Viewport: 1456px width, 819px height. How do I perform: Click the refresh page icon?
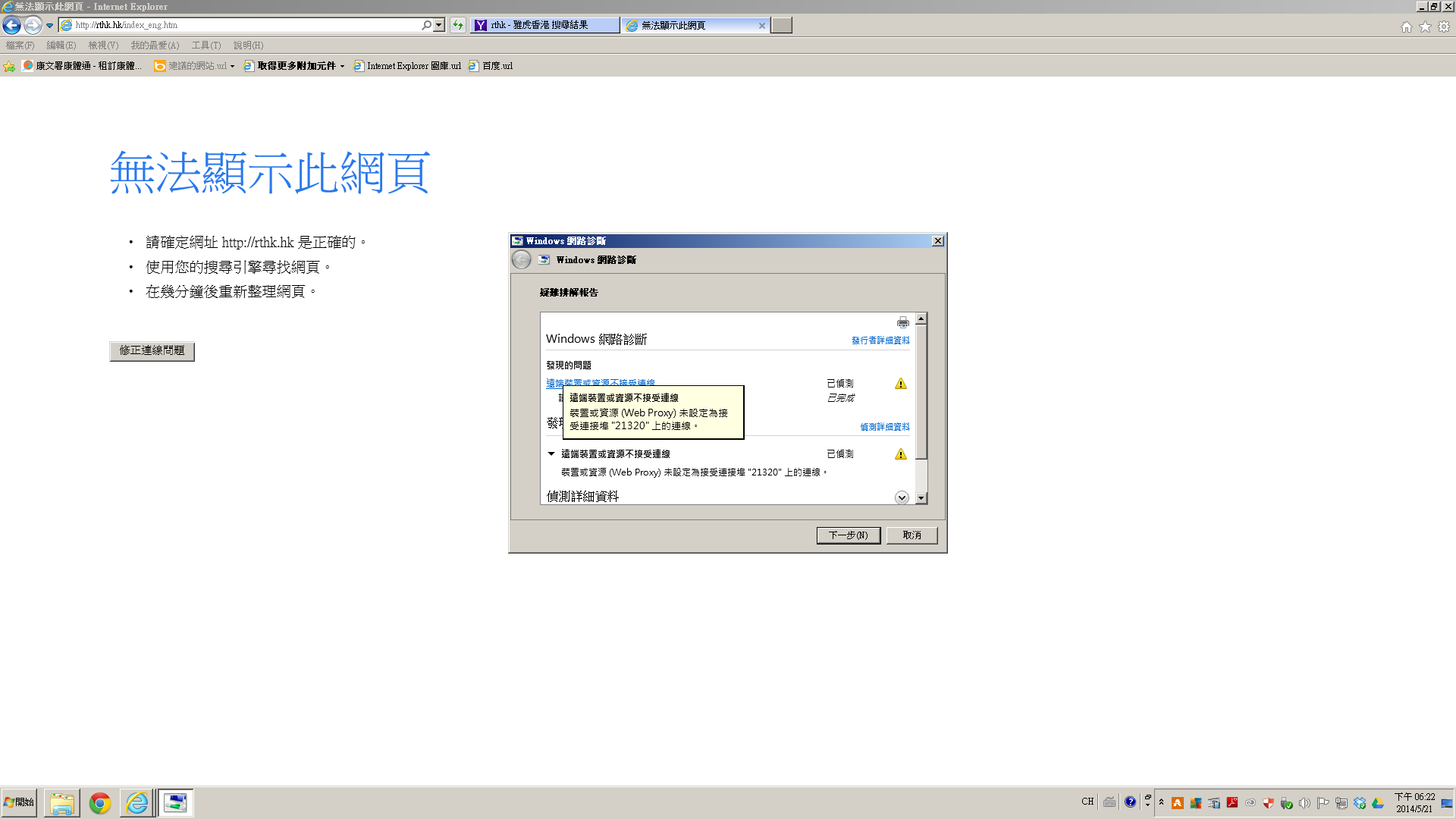[458, 25]
